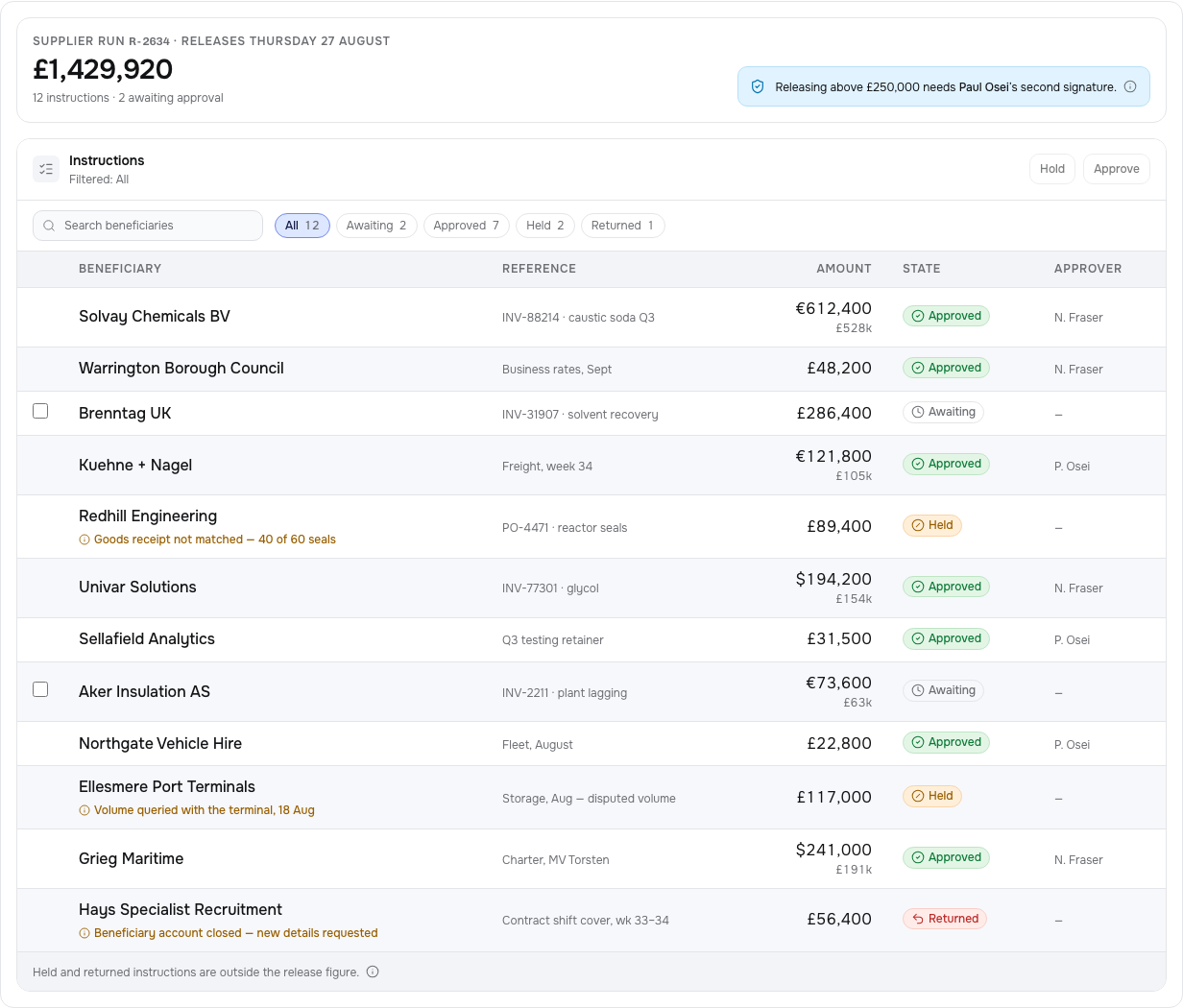Click Awaiting badge for Brenntag UK
Screen dimensions: 1183x1008
pyautogui.click(x=943, y=412)
